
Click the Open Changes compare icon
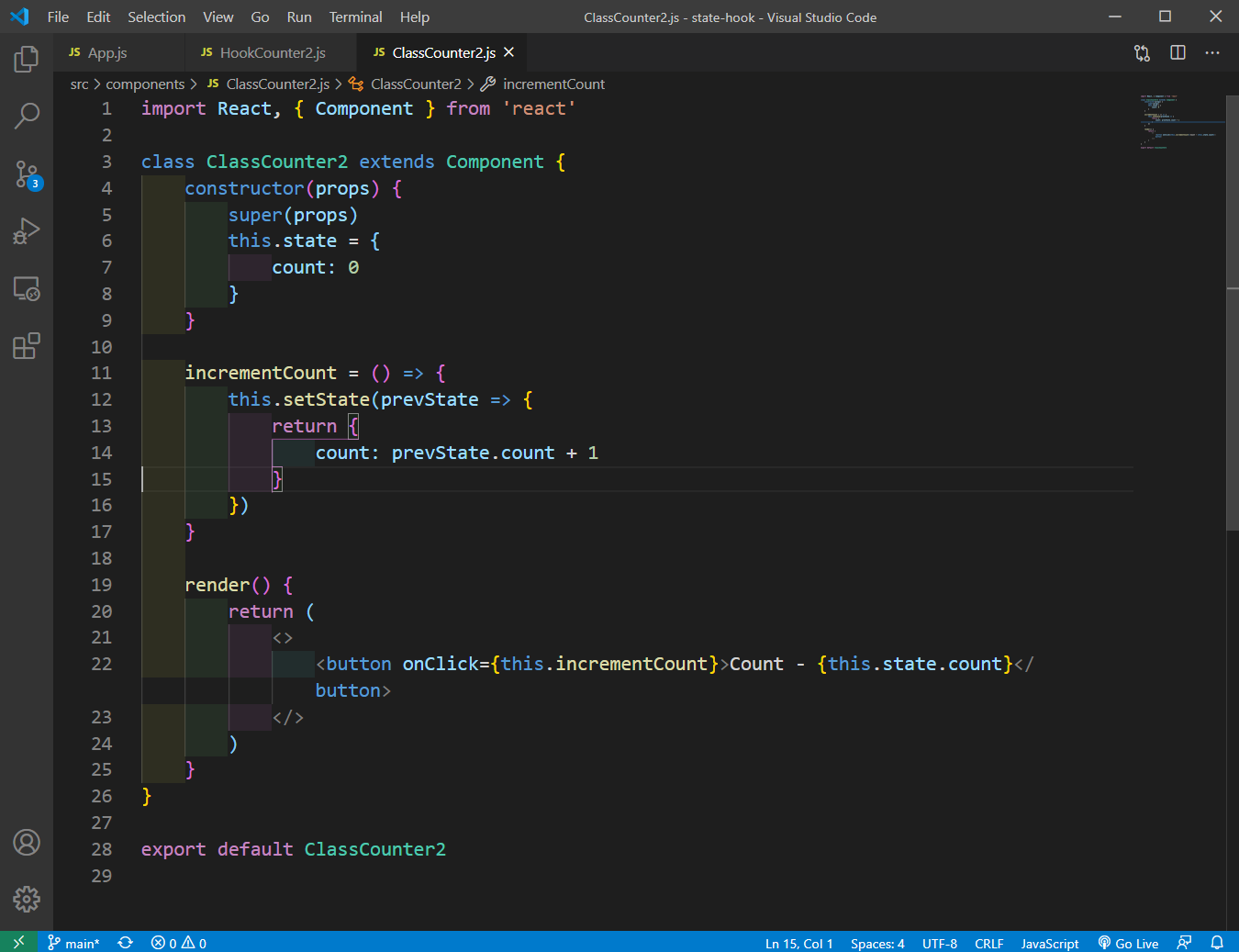(1142, 53)
